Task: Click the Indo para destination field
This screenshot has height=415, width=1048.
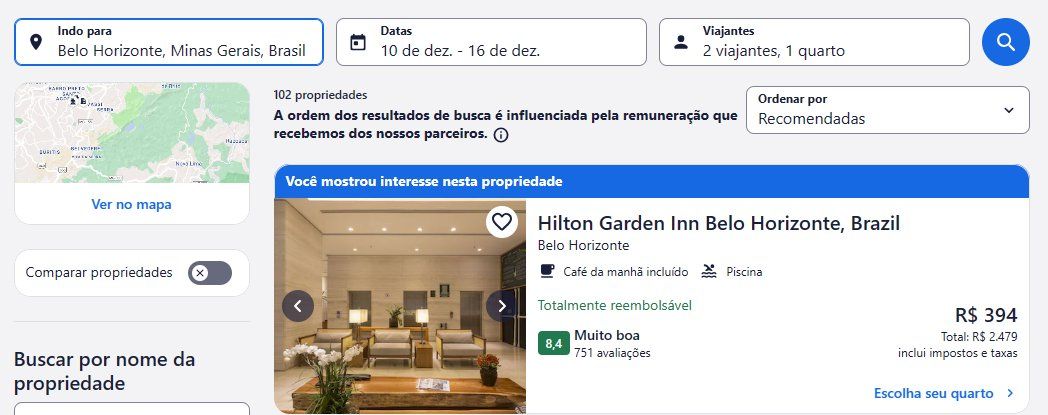Action: click(169, 42)
